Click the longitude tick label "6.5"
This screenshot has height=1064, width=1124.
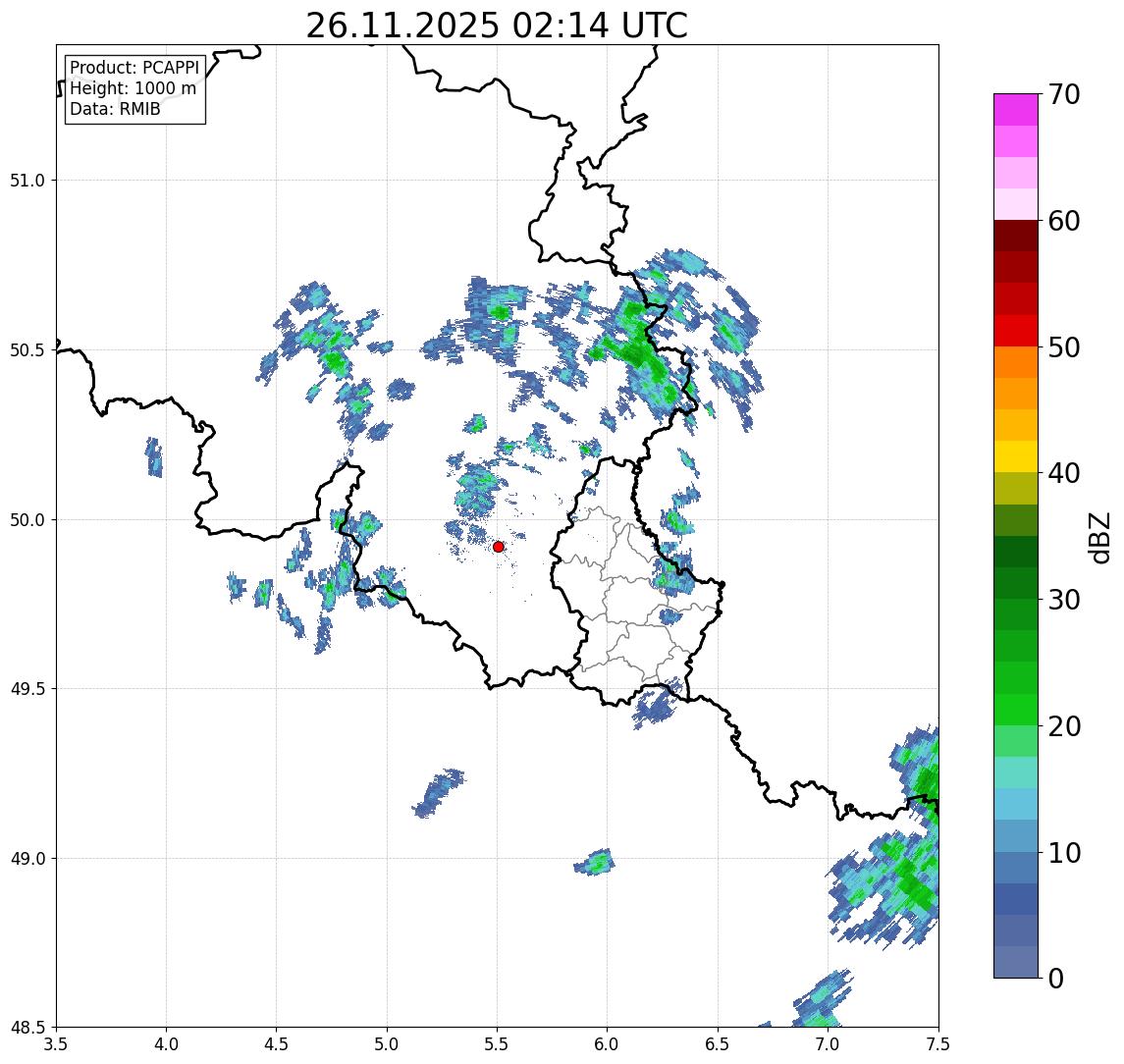pos(718,1044)
